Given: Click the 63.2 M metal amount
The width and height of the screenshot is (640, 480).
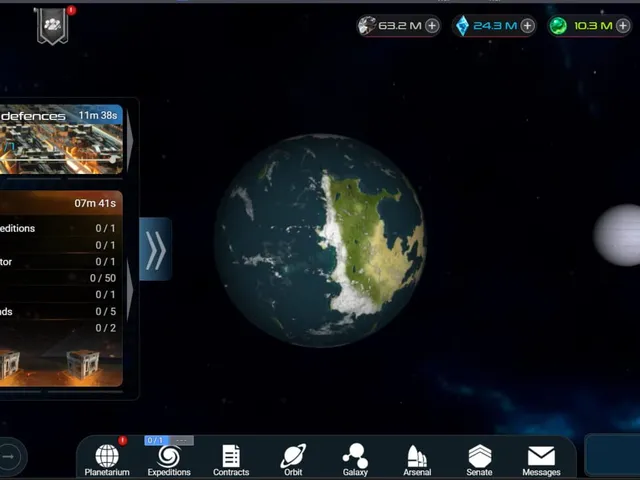Looking at the screenshot, I should [x=400, y=26].
